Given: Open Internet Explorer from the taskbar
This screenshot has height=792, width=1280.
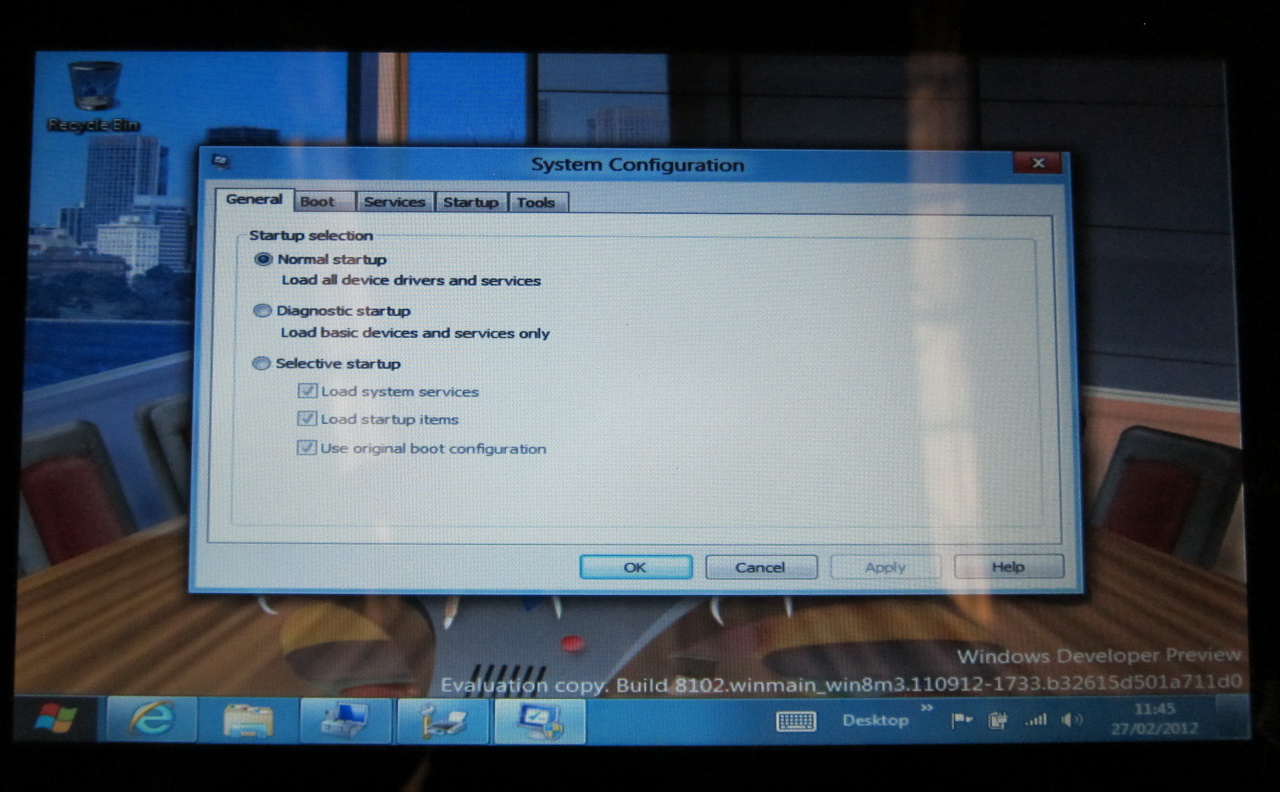Looking at the screenshot, I should pyautogui.click(x=151, y=720).
